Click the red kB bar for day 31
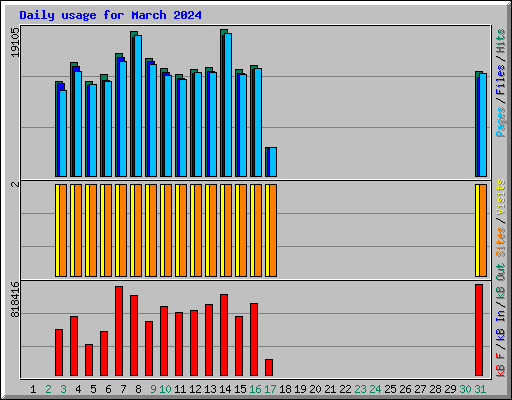Image resolution: width=512 pixels, height=400 pixels. pyautogui.click(x=479, y=330)
